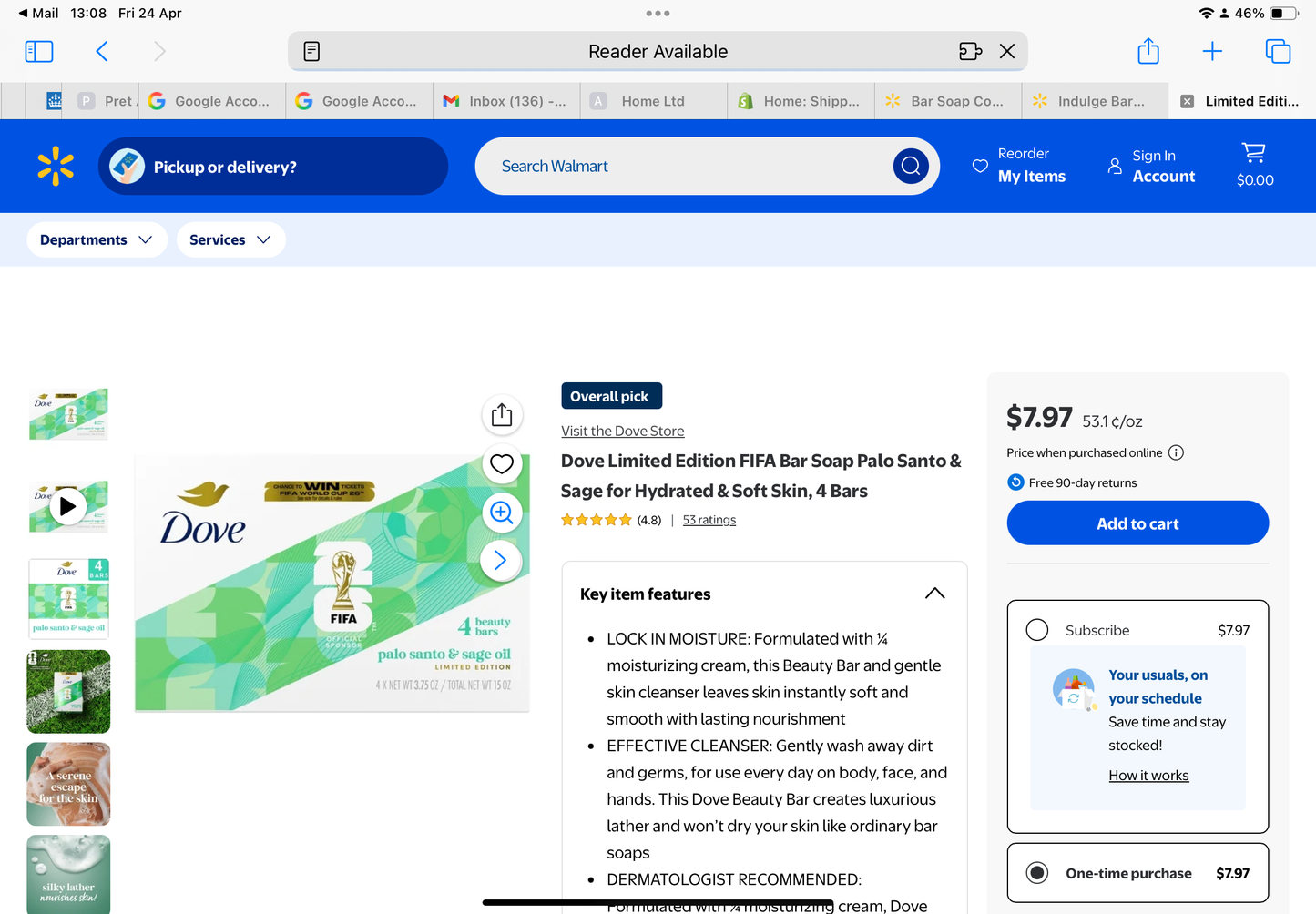Viewport: 1316px width, 914px height.
Task: Open the Safari sidebar panel icon
Action: click(39, 52)
